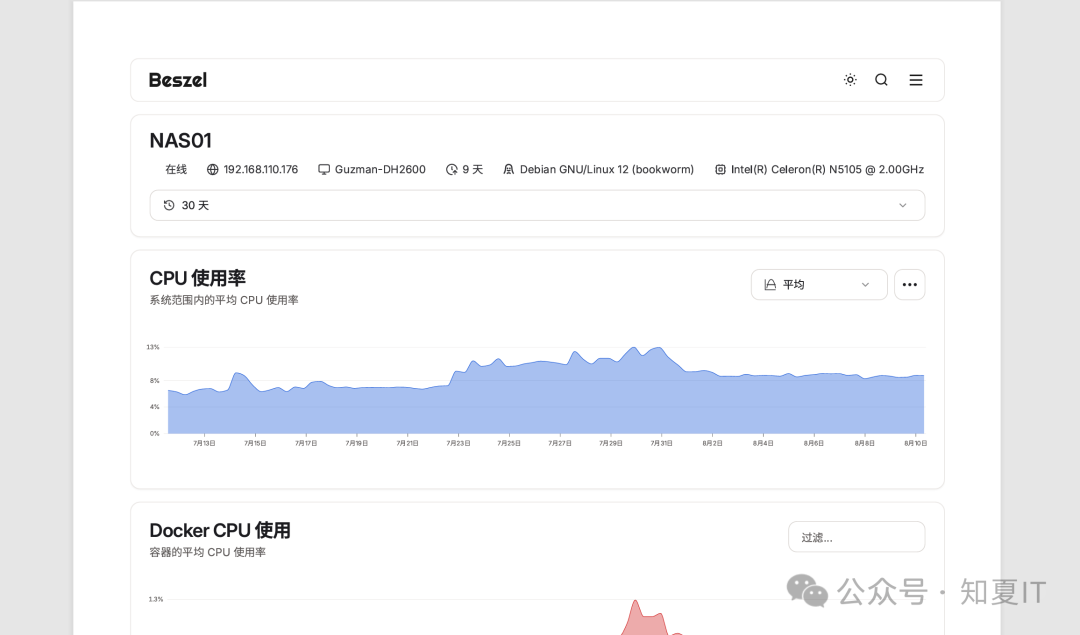Image resolution: width=1080 pixels, height=635 pixels.
Task: Click the 7月31日 axis label on CPU chart
Action: (661, 444)
